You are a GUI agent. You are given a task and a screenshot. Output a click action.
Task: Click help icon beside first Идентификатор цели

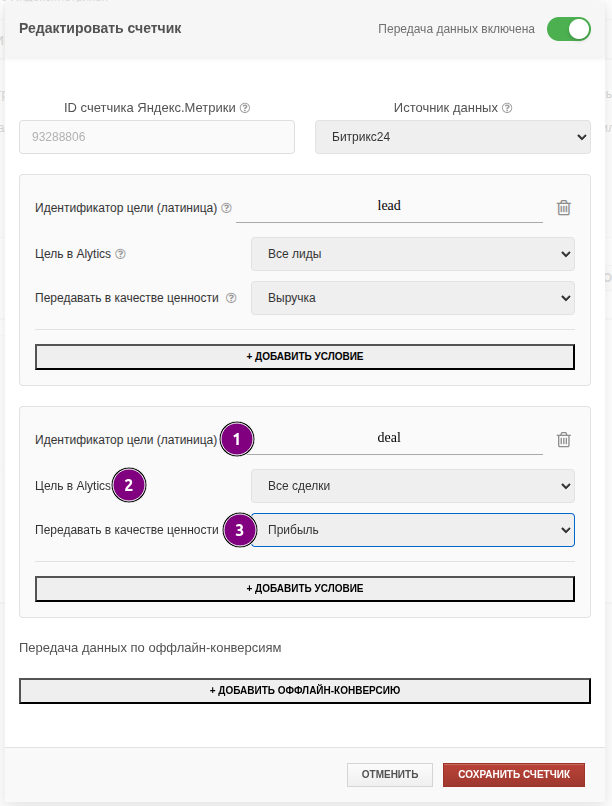(226, 209)
